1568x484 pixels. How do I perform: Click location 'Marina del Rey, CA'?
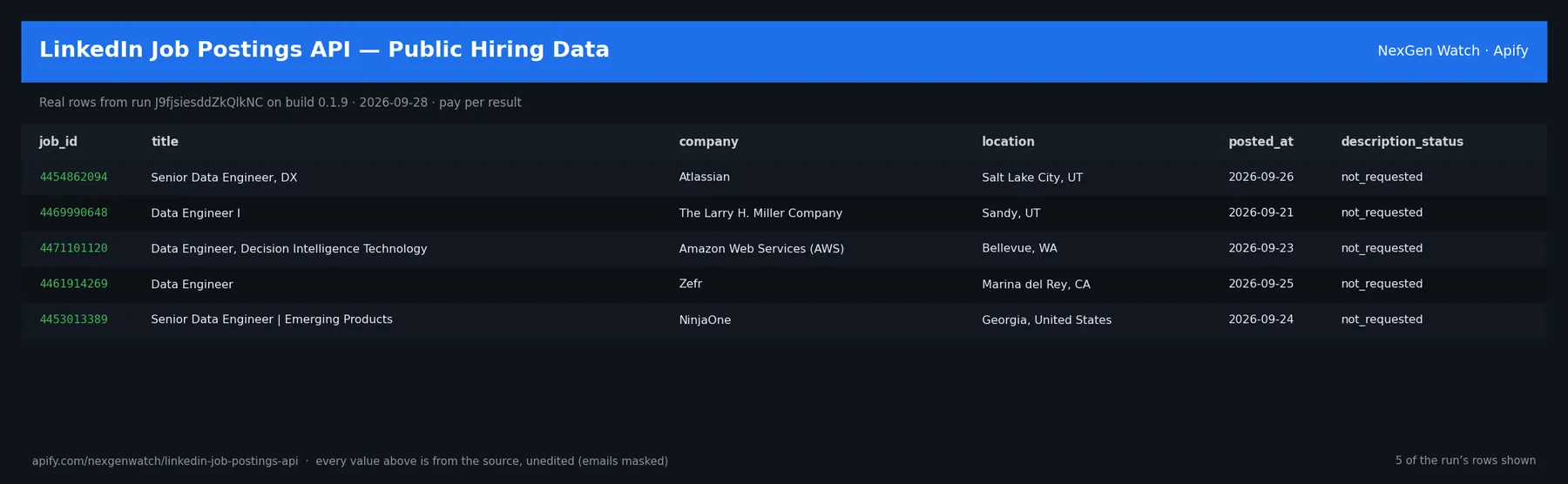1036,284
